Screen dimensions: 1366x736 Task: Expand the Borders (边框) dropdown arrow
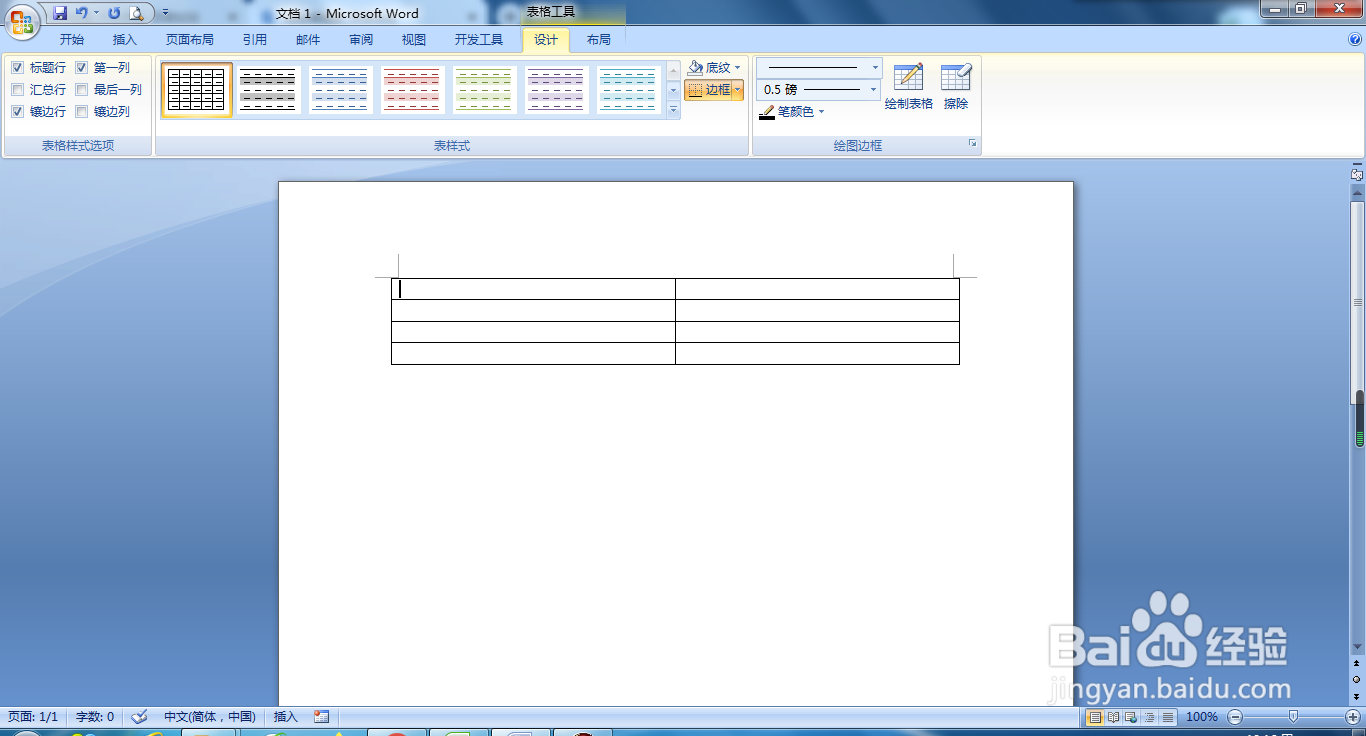click(x=738, y=90)
